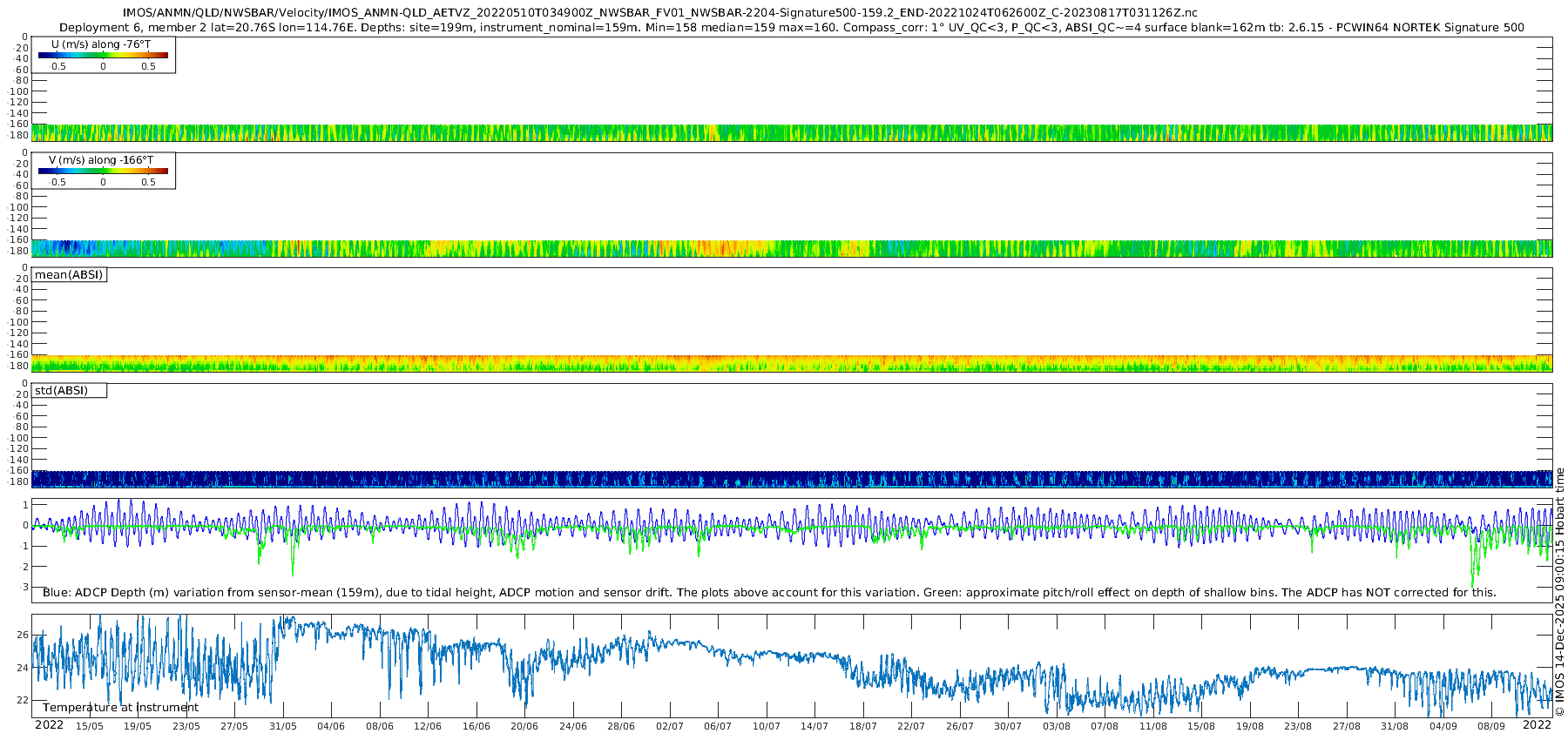This screenshot has width=1568, height=740.
Task: Click the 'Temperature at instrument' label
Action: pos(120,708)
